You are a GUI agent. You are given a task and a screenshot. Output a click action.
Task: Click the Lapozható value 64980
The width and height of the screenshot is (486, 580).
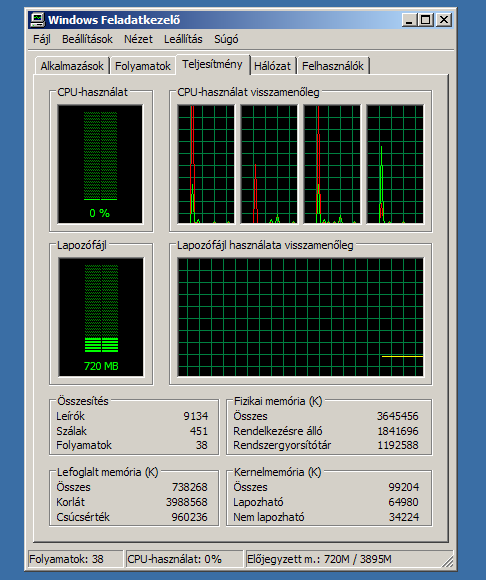click(x=404, y=502)
